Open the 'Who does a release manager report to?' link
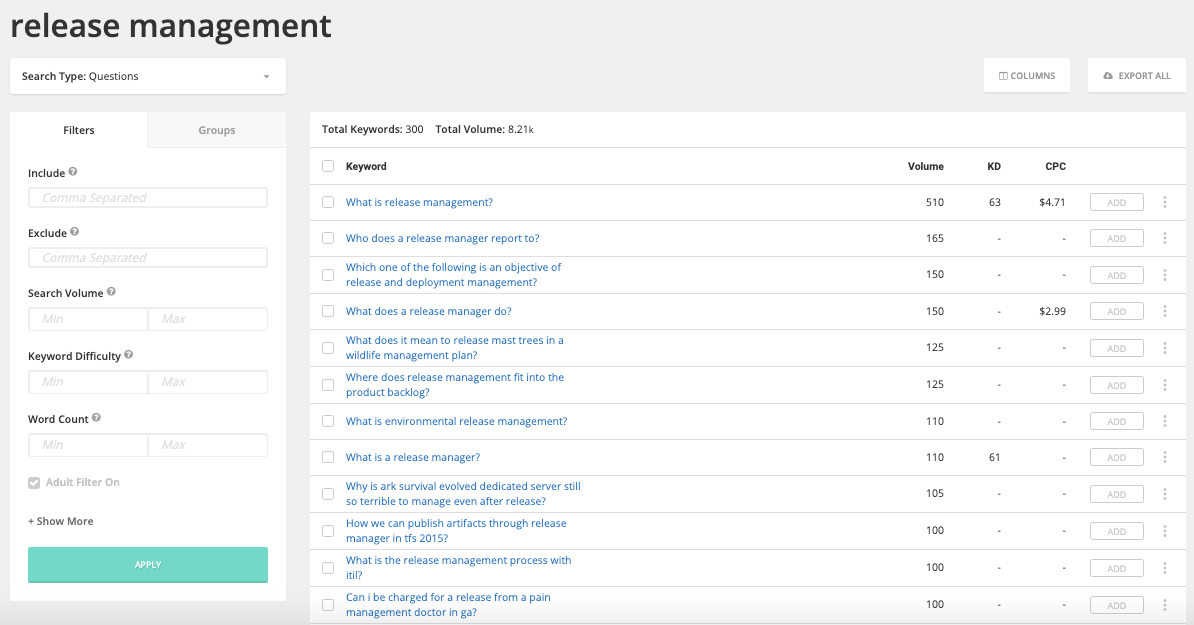The width and height of the screenshot is (1194, 625). point(442,238)
